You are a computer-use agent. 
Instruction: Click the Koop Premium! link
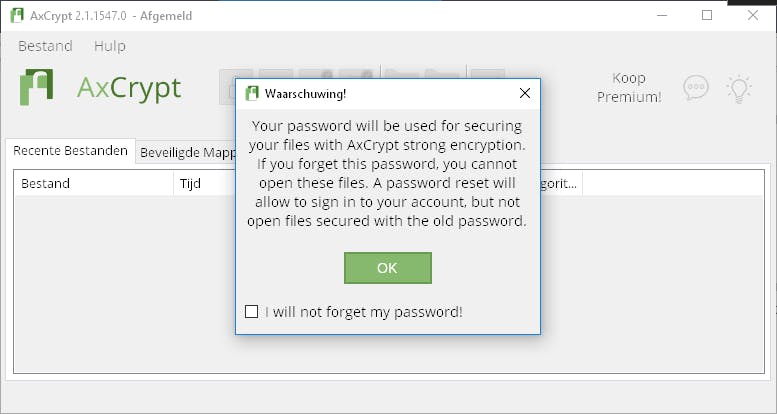(x=629, y=88)
